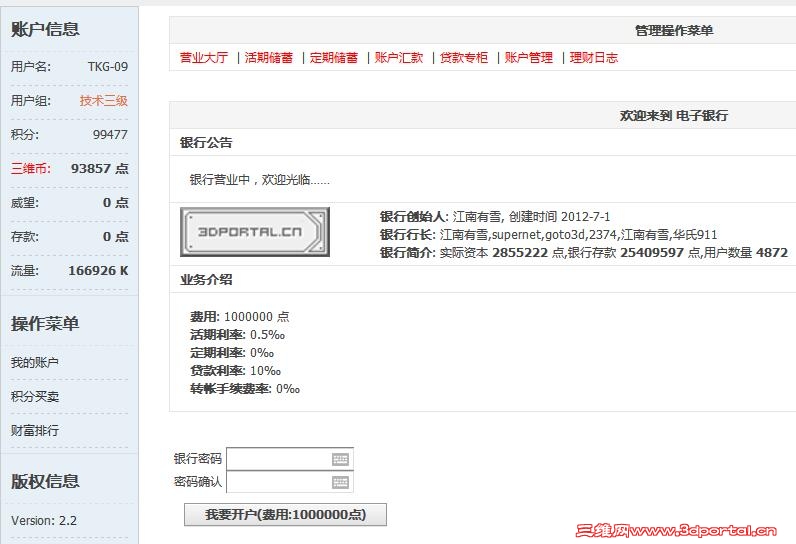Click the 三维币 label link

point(30,168)
